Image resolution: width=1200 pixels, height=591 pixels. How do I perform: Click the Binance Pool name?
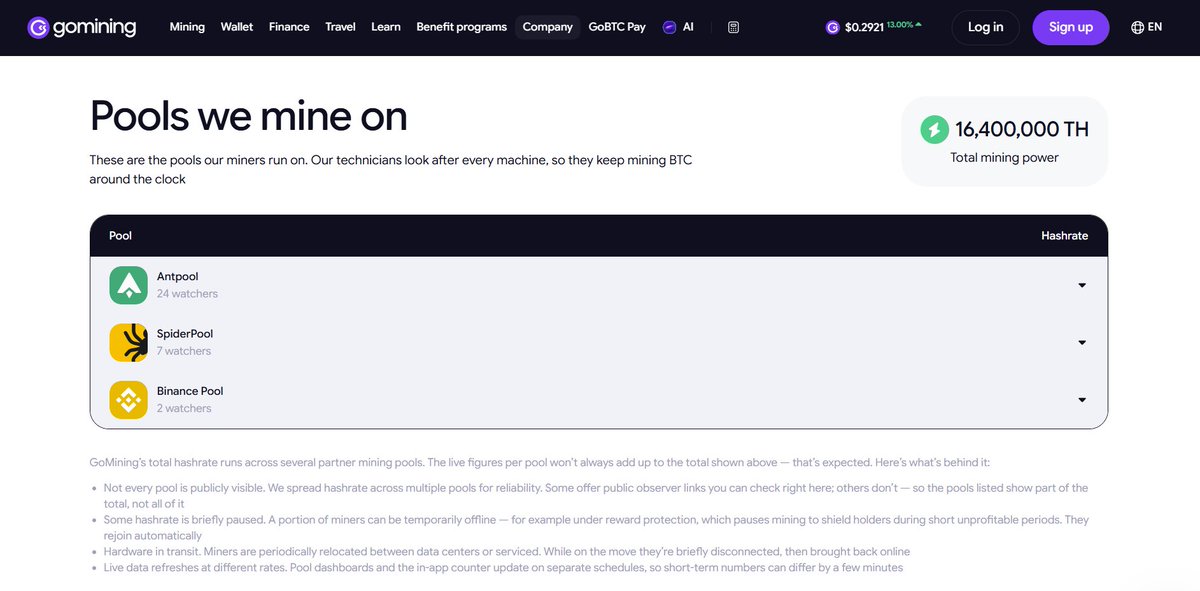pos(190,391)
